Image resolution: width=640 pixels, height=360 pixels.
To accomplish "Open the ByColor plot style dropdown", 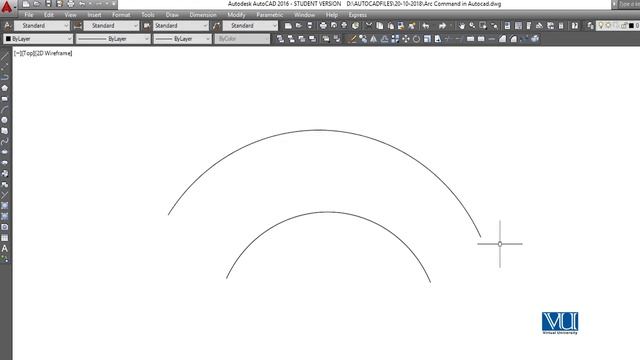I will [x=242, y=39].
